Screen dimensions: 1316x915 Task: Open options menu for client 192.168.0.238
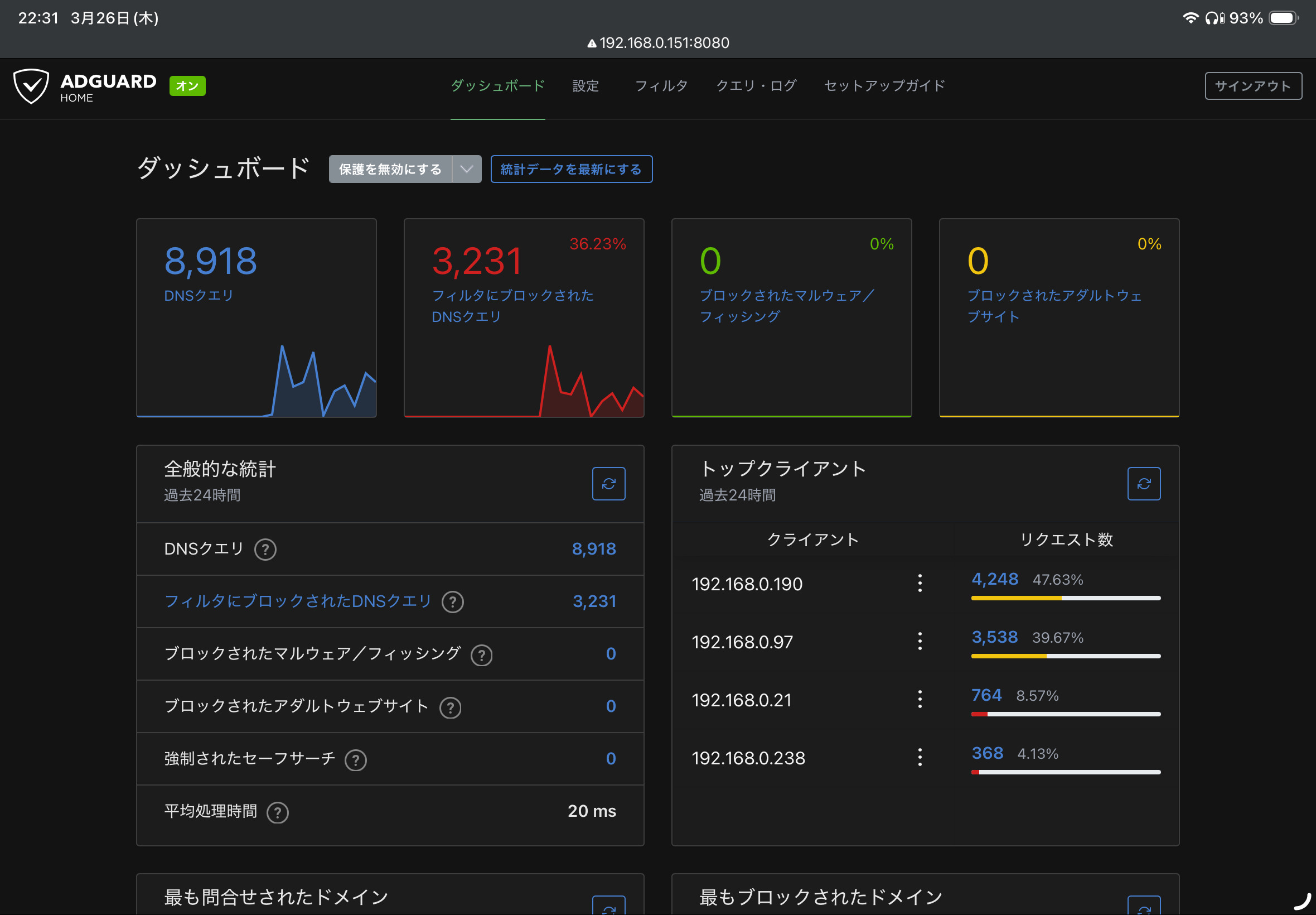(920, 757)
